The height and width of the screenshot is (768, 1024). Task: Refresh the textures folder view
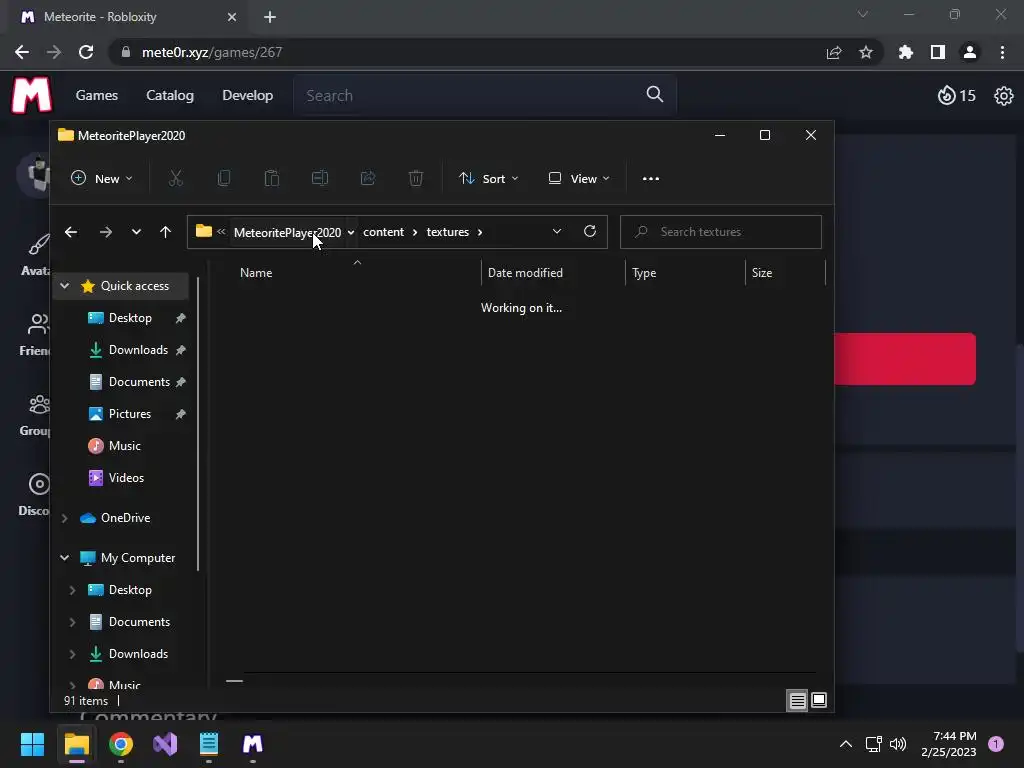(590, 231)
